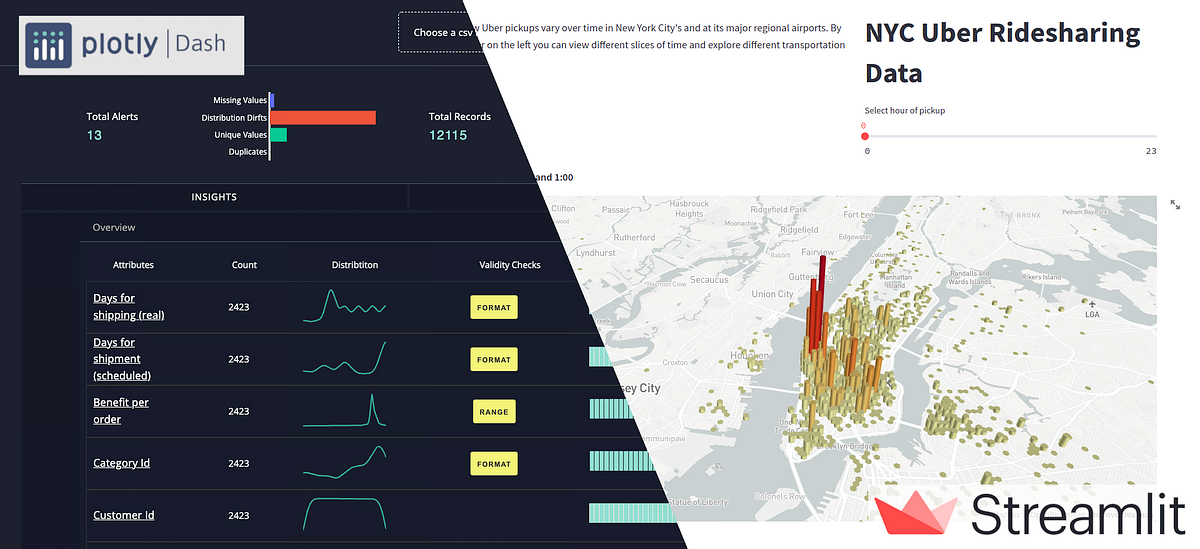
Task: Click the Missing Values blue bar
Action: click(272, 100)
